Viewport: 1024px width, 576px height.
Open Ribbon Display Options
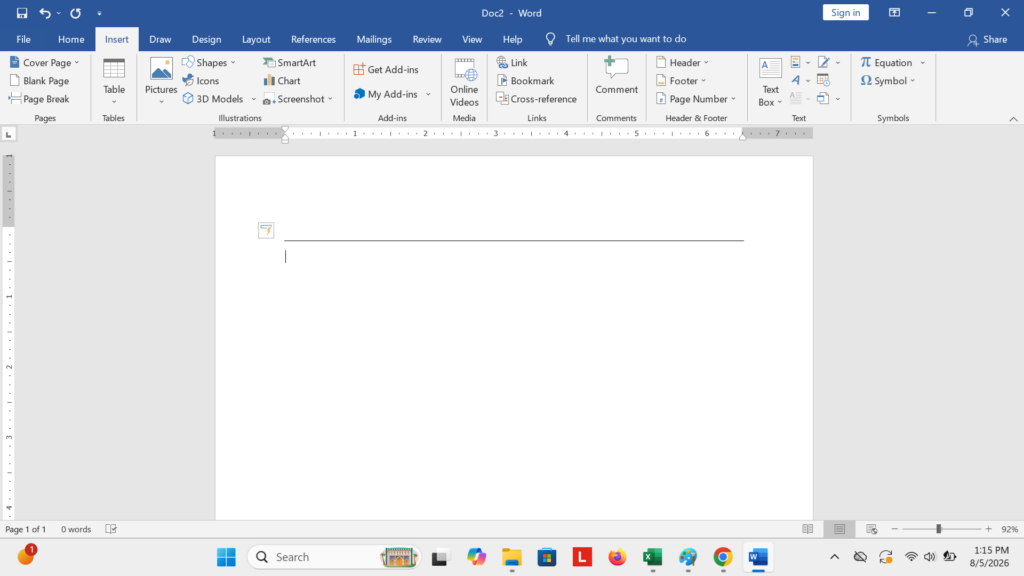pos(894,12)
